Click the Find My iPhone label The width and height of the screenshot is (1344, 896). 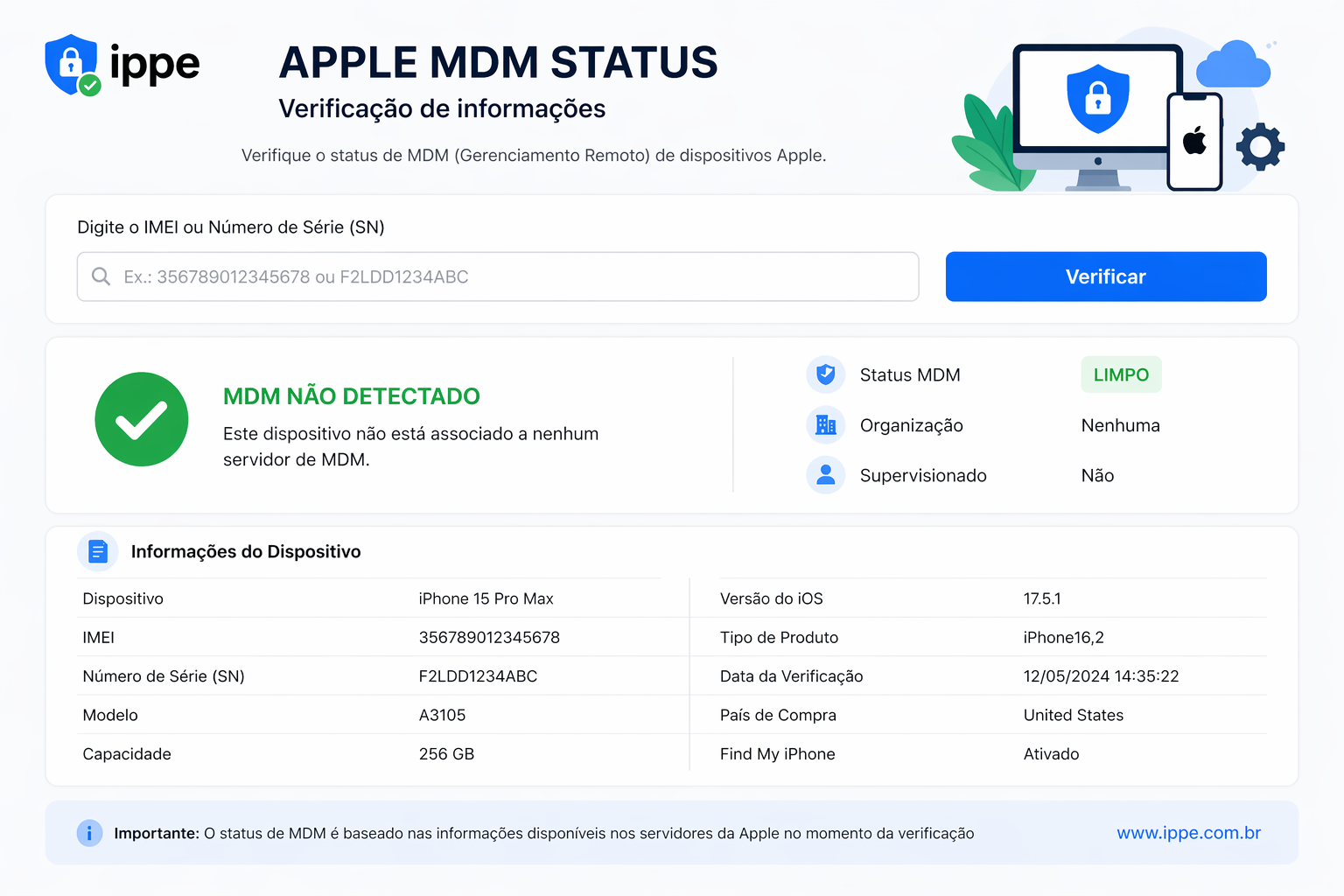coord(777,754)
